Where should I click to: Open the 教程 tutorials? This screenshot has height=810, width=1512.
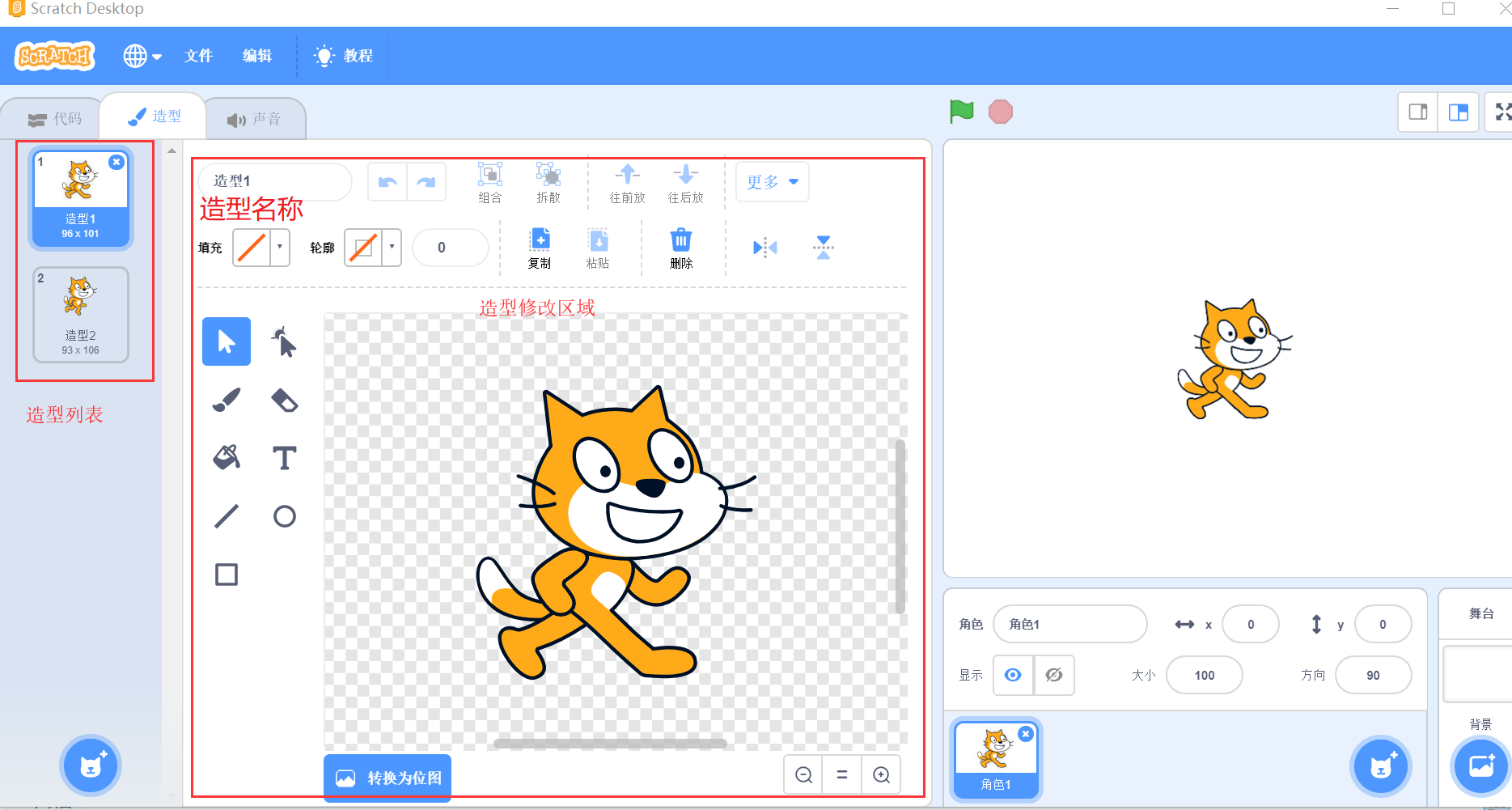click(345, 56)
